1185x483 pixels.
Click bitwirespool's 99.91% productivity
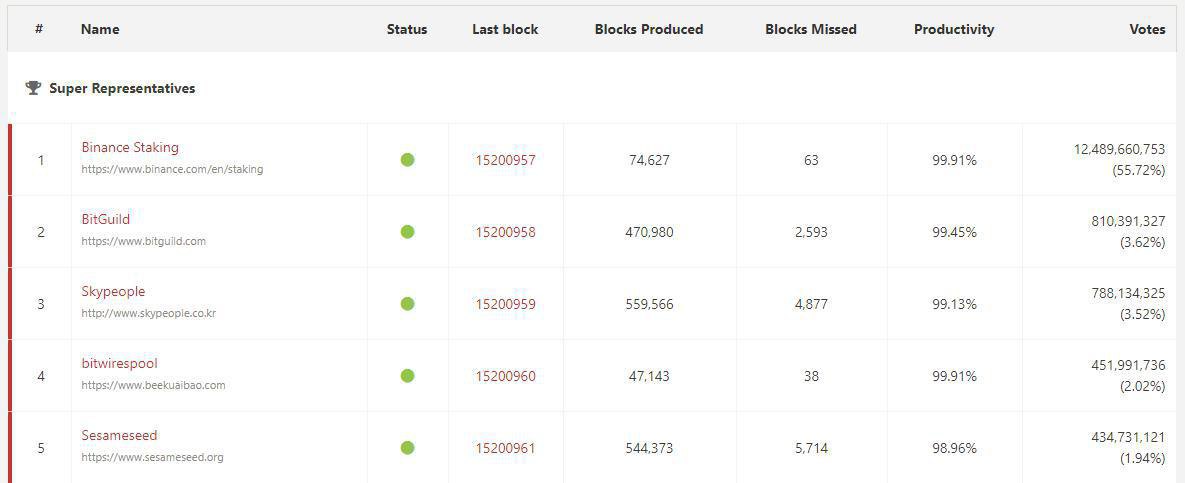pyautogui.click(x=954, y=376)
